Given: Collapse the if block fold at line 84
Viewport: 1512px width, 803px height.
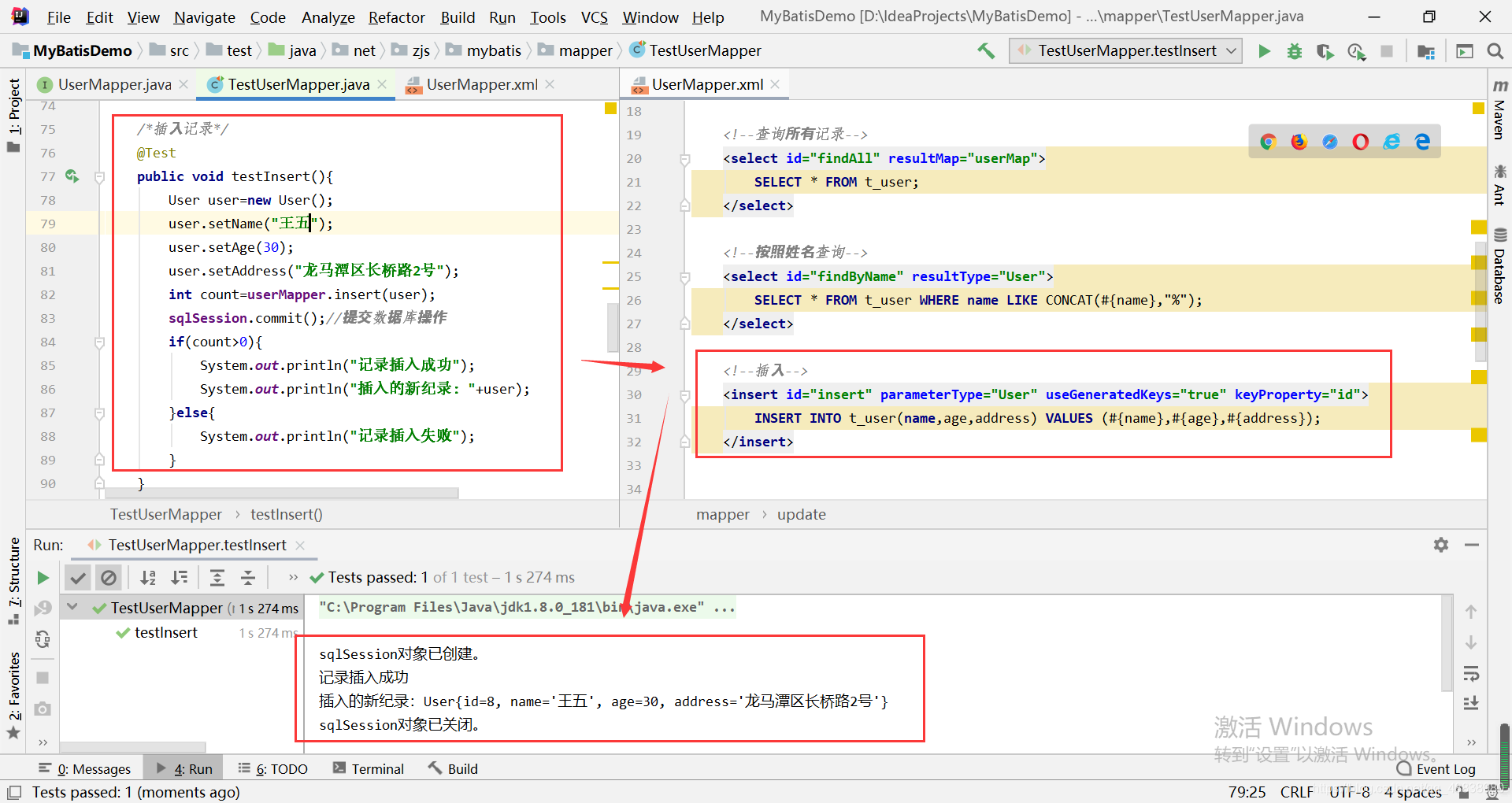Looking at the screenshot, I should click(99, 342).
